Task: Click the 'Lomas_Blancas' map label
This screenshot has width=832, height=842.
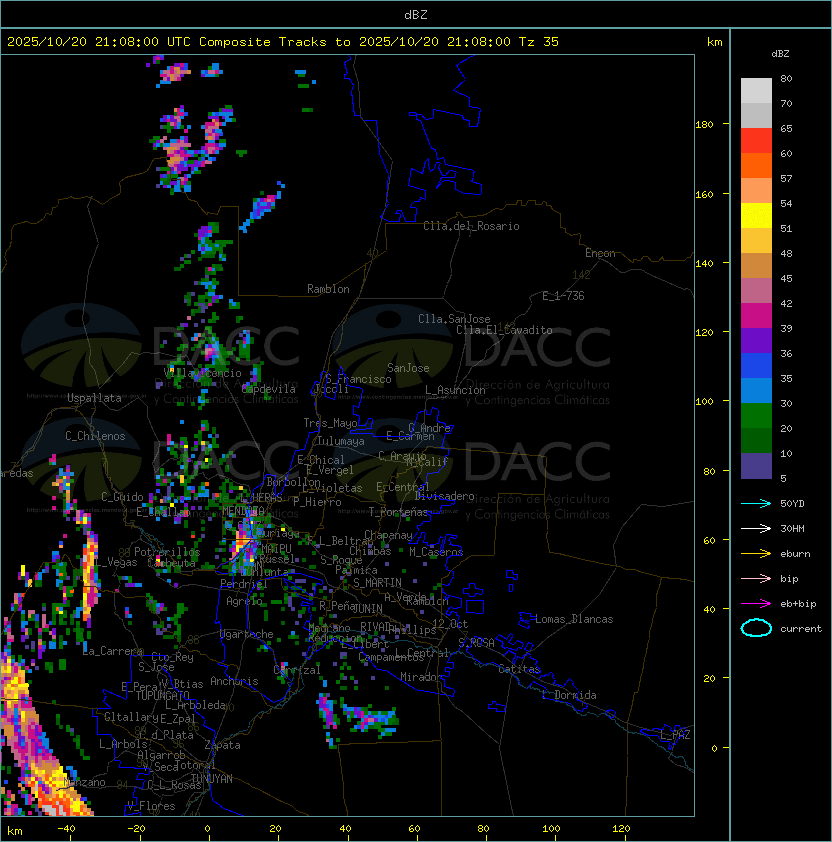Action: click(574, 619)
